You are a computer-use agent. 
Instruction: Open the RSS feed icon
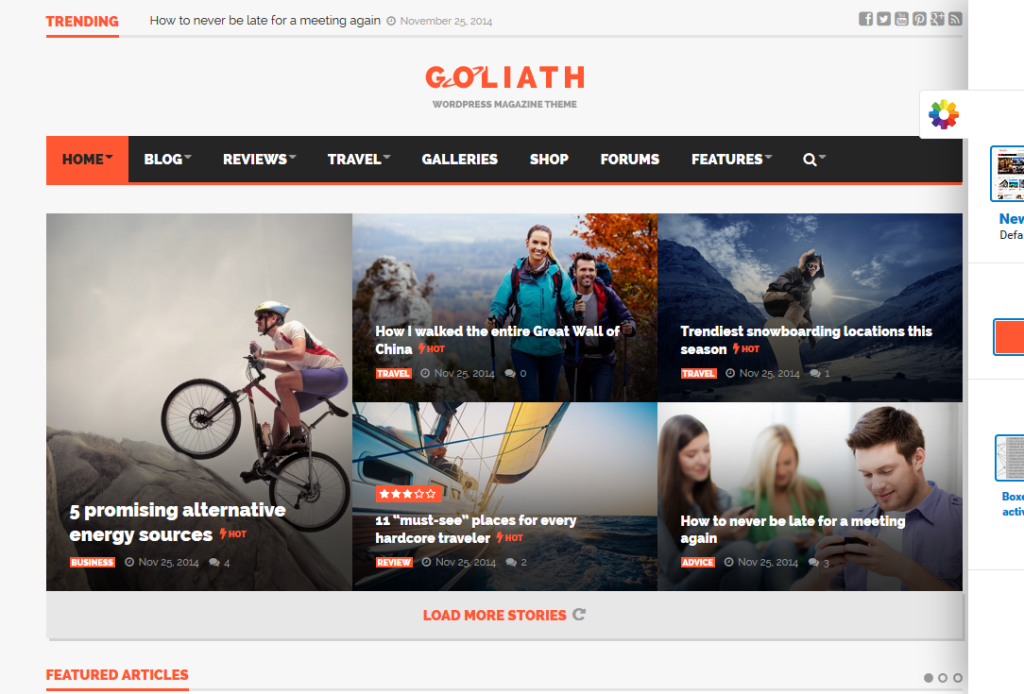[x=955, y=19]
